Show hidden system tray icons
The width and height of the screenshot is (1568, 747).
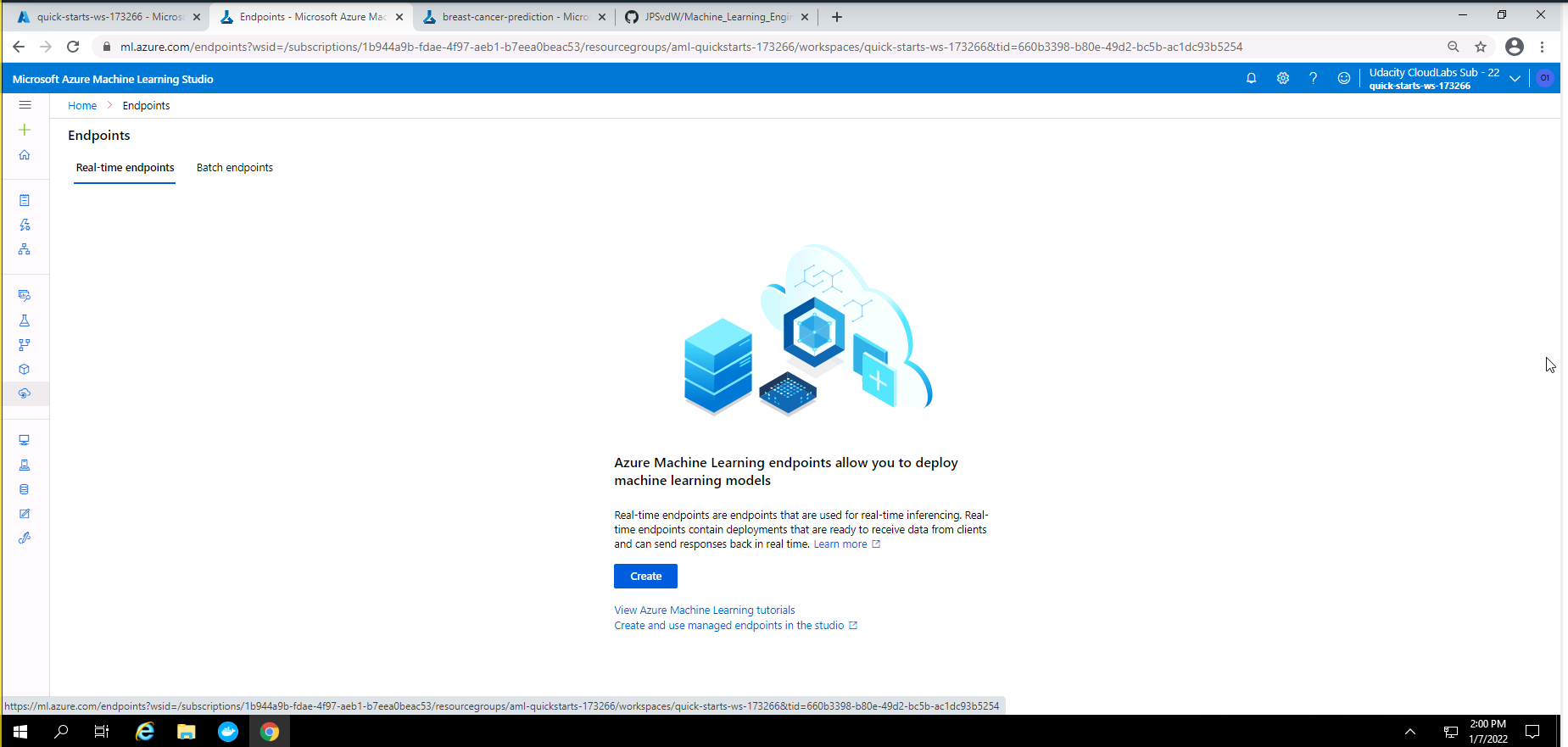(1410, 731)
